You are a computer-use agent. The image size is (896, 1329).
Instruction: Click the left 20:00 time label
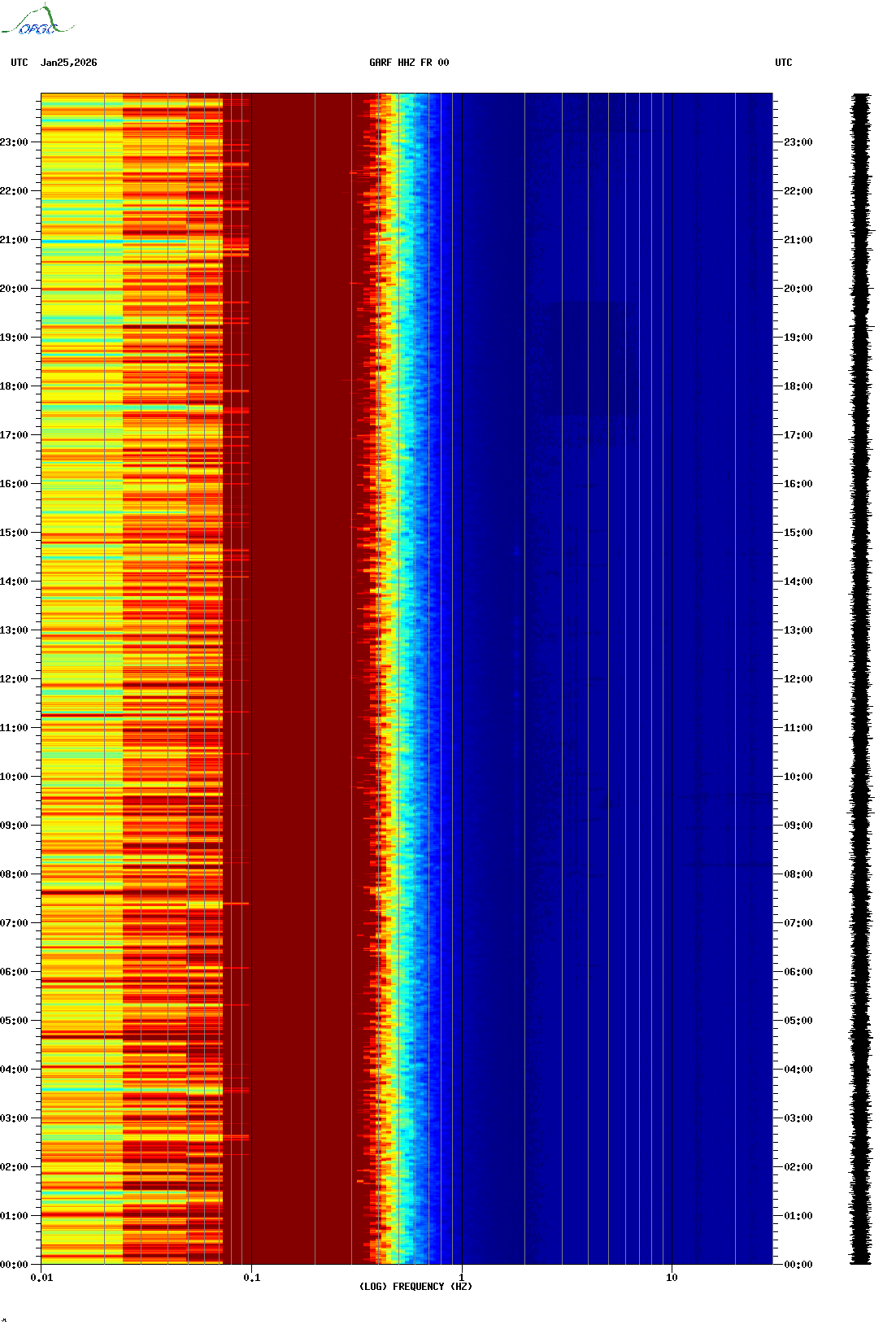[14, 289]
